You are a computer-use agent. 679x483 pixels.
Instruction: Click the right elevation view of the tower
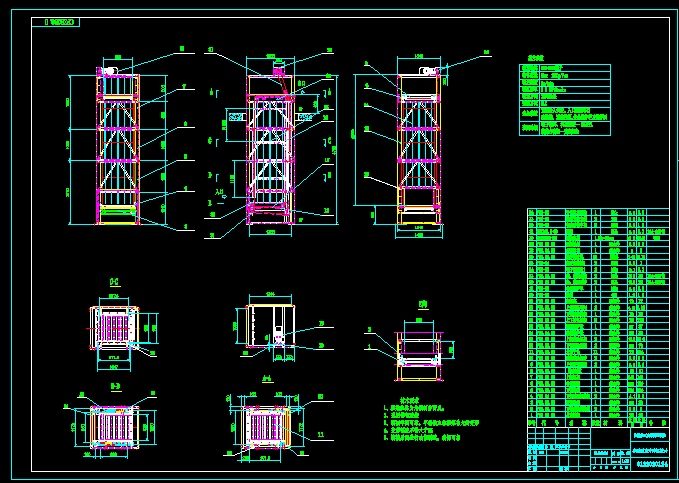click(419, 146)
